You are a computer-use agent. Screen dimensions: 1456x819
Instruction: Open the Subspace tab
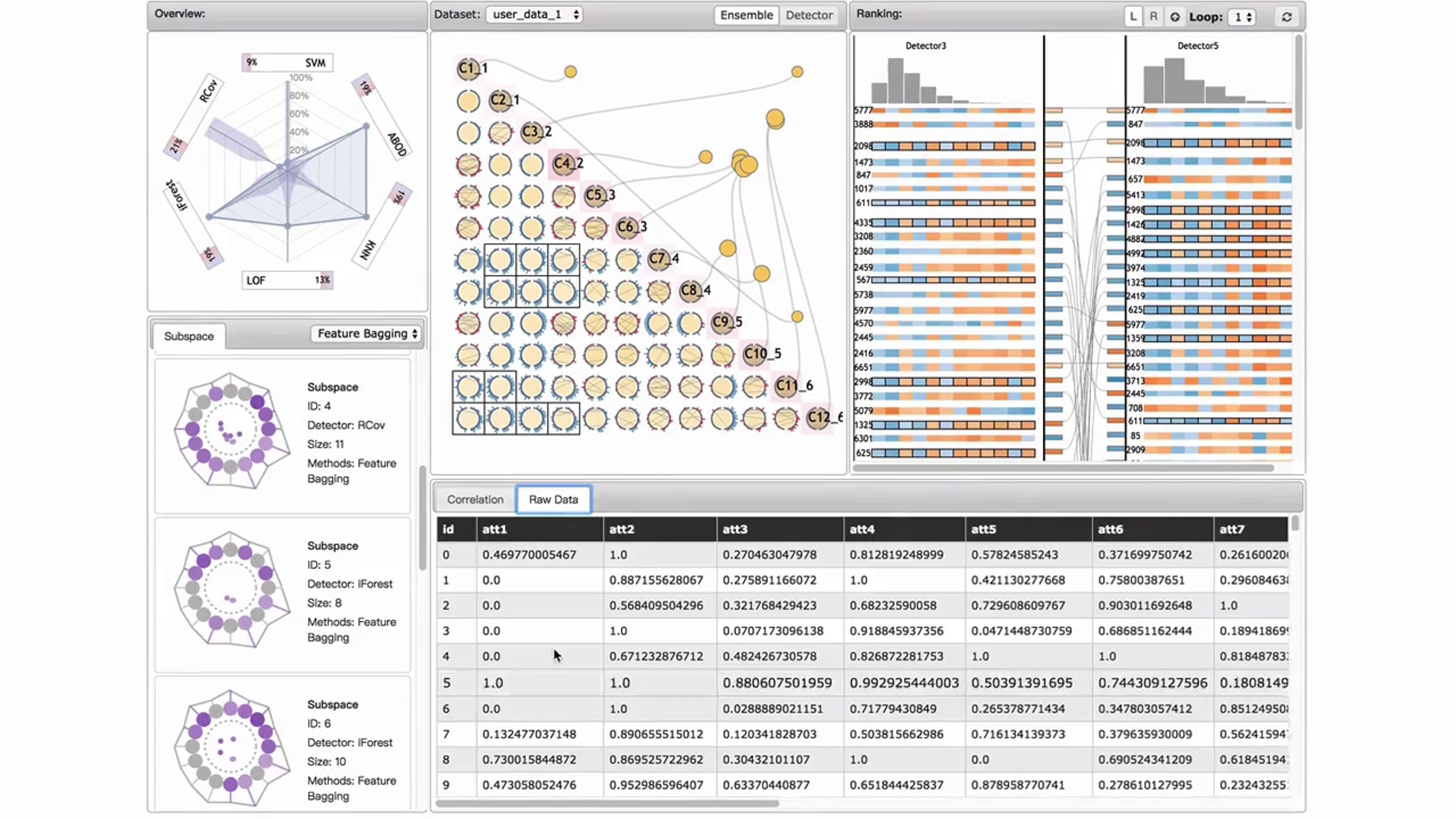(x=189, y=336)
